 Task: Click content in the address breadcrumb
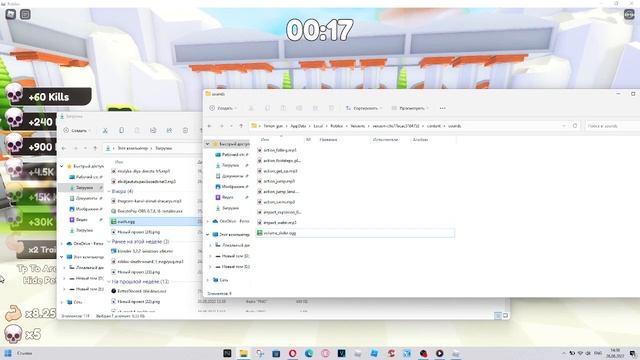click(433, 126)
